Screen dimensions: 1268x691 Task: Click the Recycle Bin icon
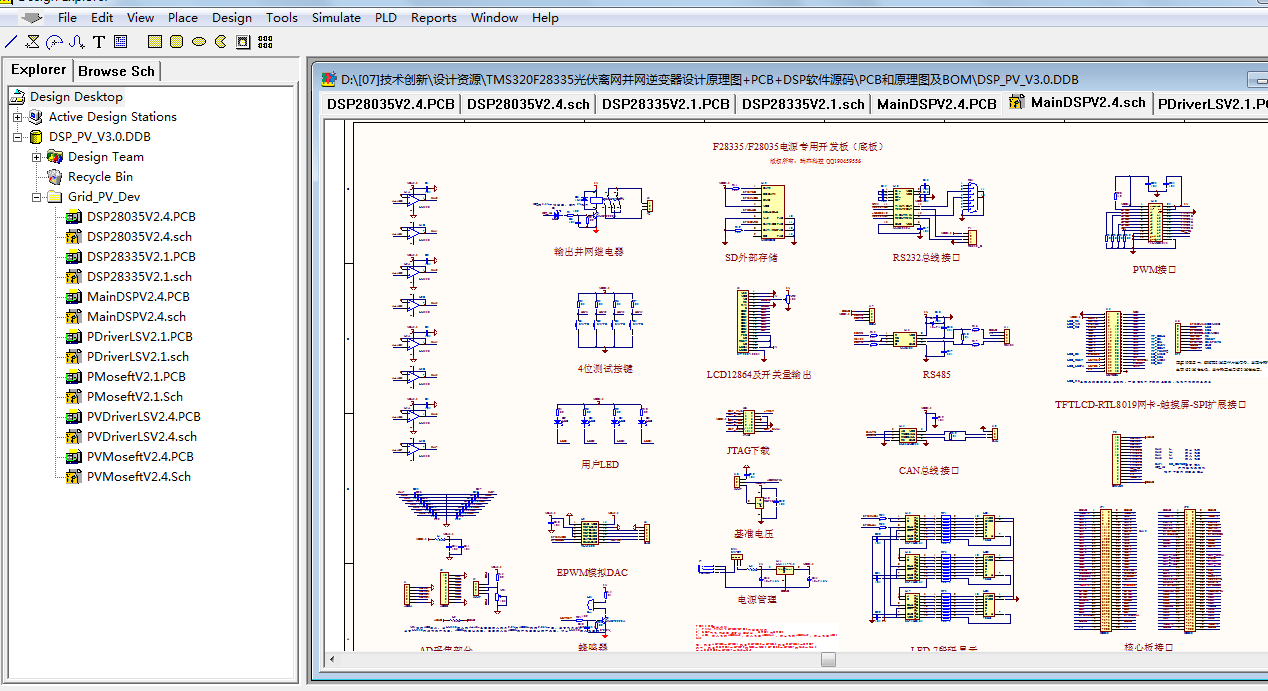(56, 177)
